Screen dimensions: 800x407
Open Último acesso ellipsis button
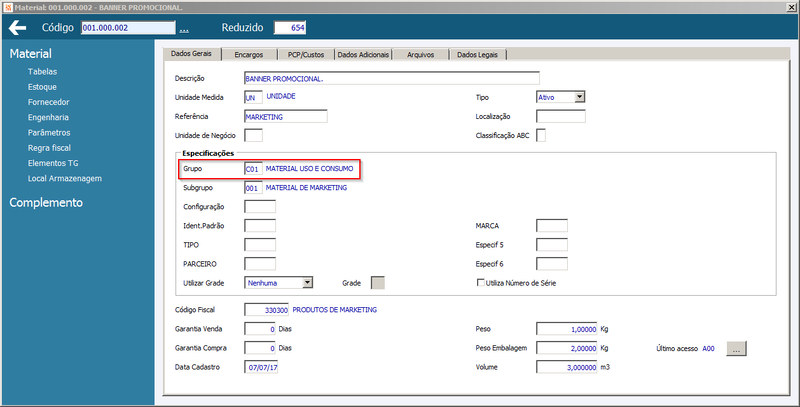coord(736,349)
